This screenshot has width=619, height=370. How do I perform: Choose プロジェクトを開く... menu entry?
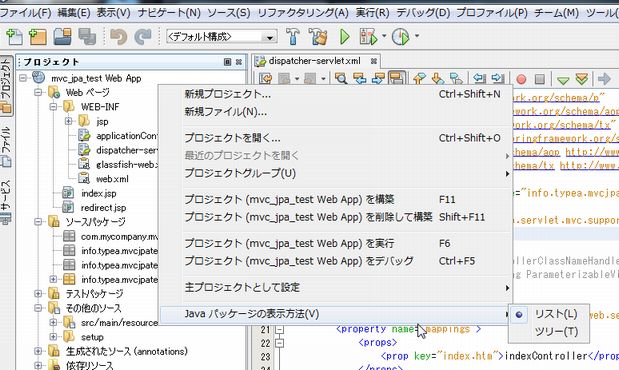336,138
